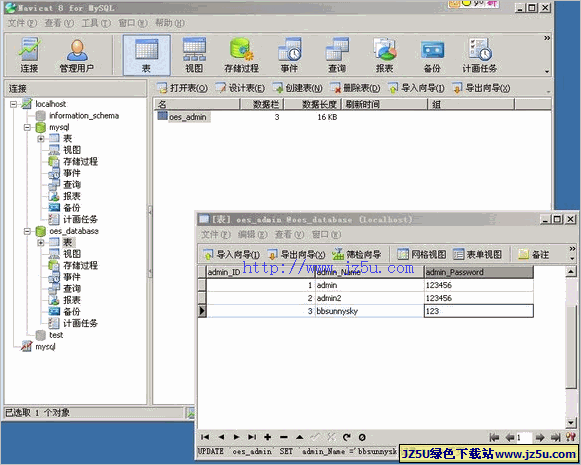Open 文件 menu in main window
Screen dimensions: 581x465
(22, 23)
